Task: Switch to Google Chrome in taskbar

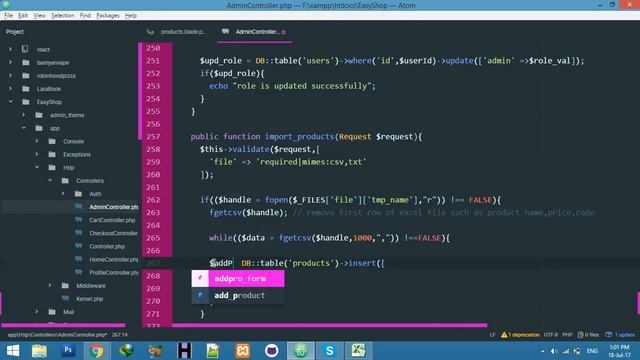Action: (97, 351)
